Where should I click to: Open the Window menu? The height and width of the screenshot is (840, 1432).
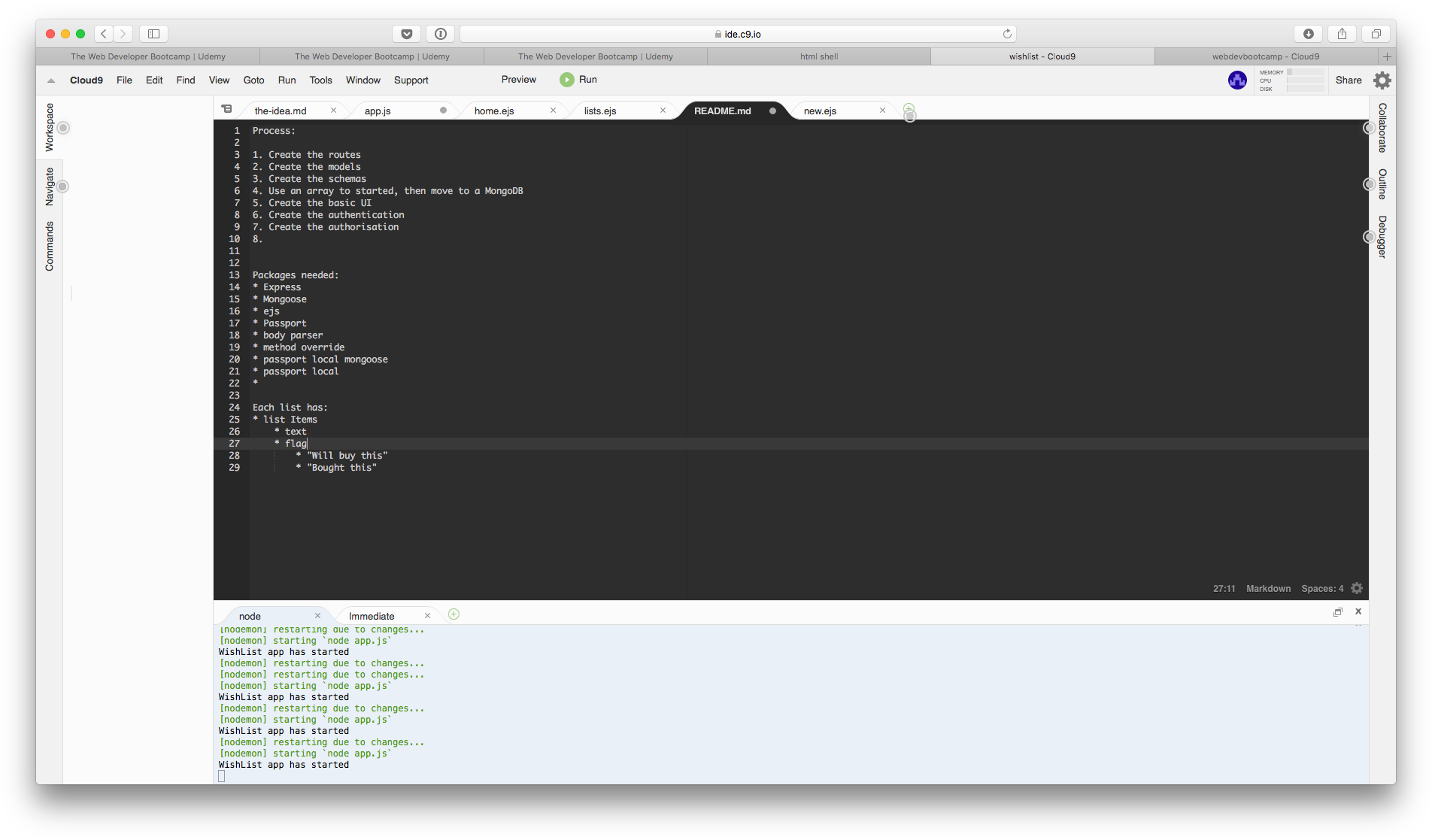pyautogui.click(x=363, y=80)
